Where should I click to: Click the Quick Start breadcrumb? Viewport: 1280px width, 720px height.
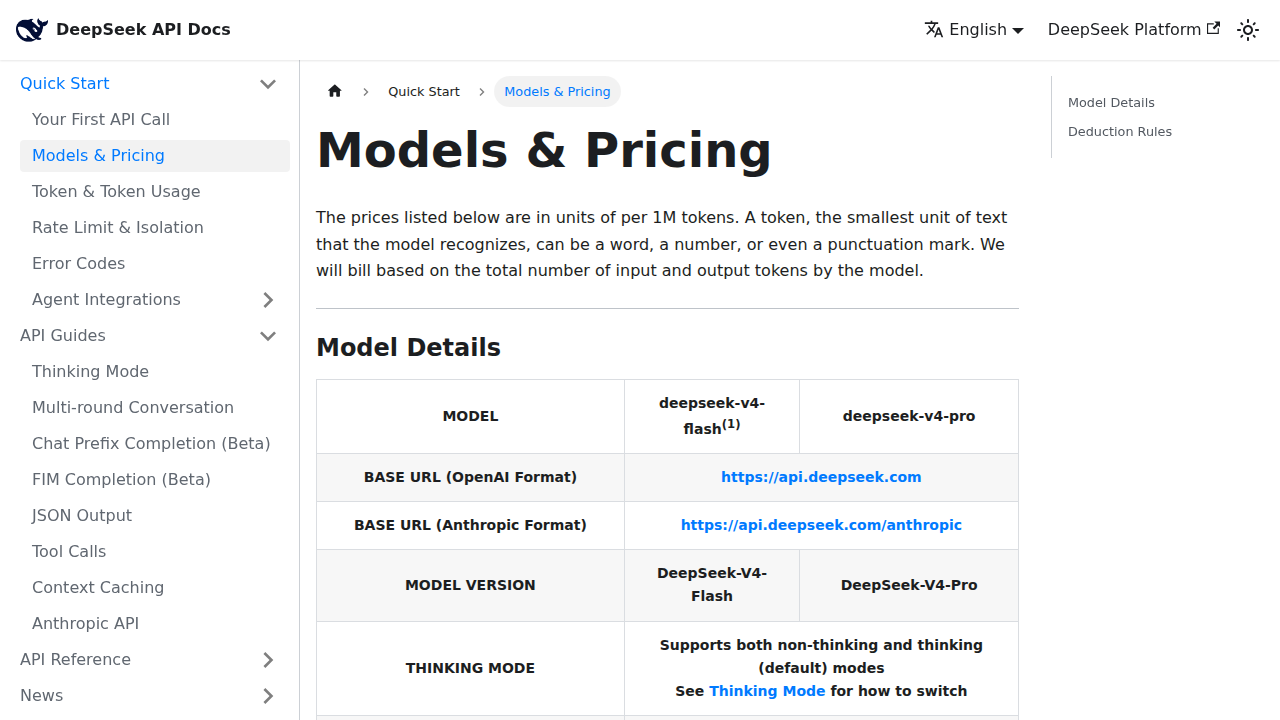(x=424, y=91)
